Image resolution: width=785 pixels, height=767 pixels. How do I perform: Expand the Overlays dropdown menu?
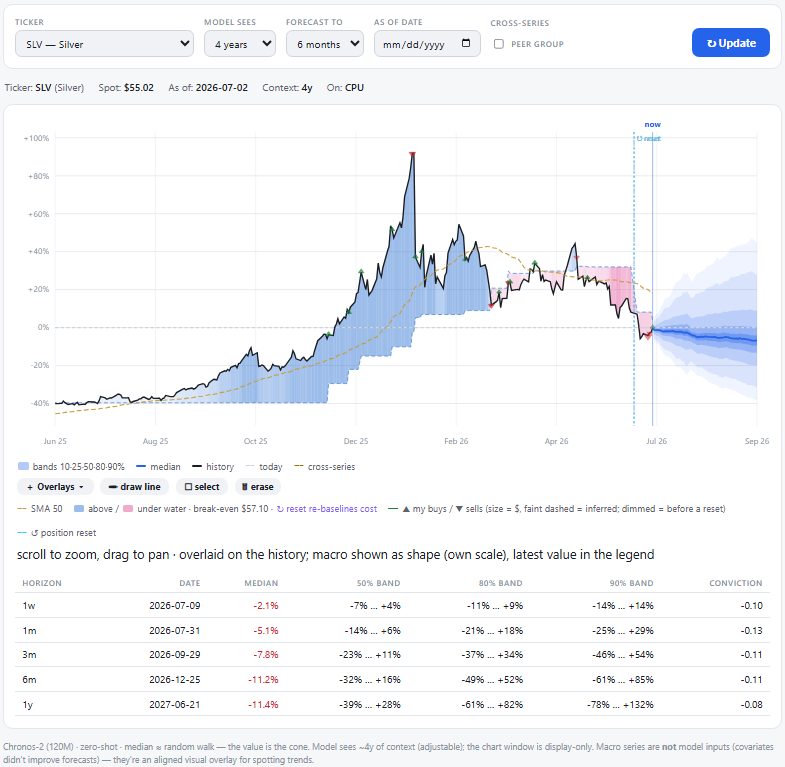click(55, 487)
